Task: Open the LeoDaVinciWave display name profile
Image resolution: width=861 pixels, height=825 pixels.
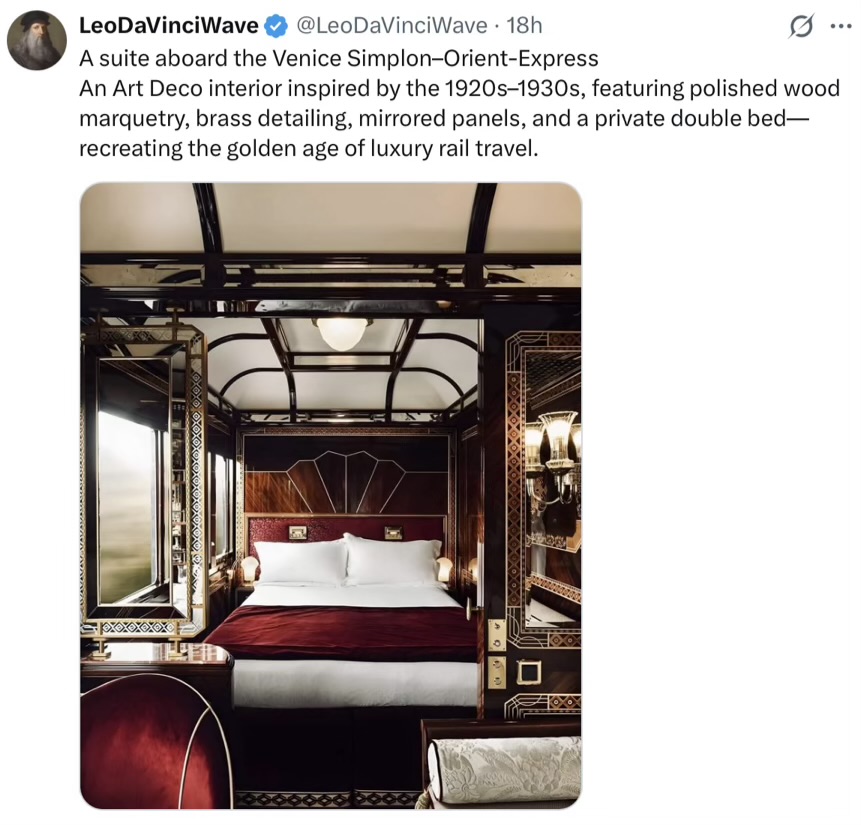Action: click(x=169, y=25)
